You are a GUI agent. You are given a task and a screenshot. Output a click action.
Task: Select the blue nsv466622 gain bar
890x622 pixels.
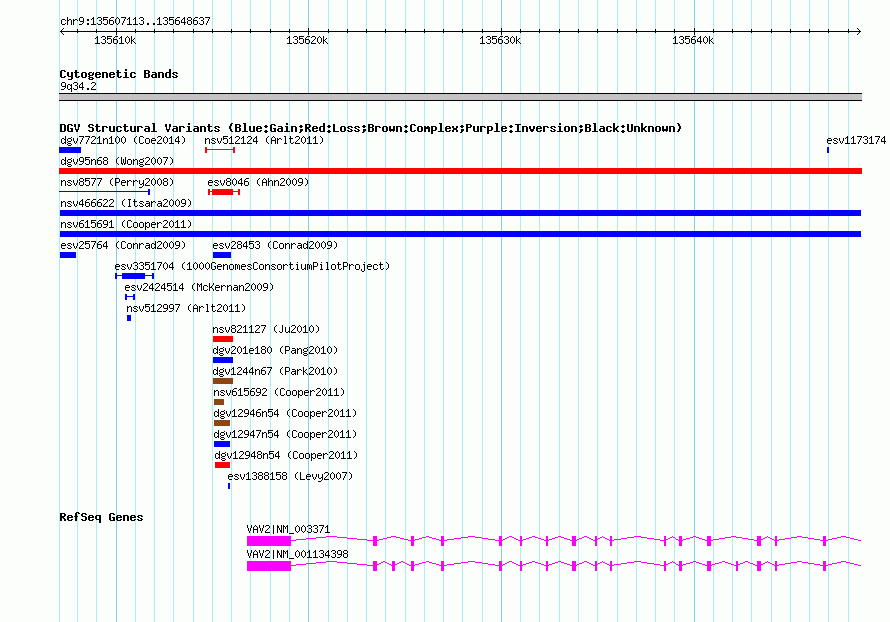[x=460, y=213]
